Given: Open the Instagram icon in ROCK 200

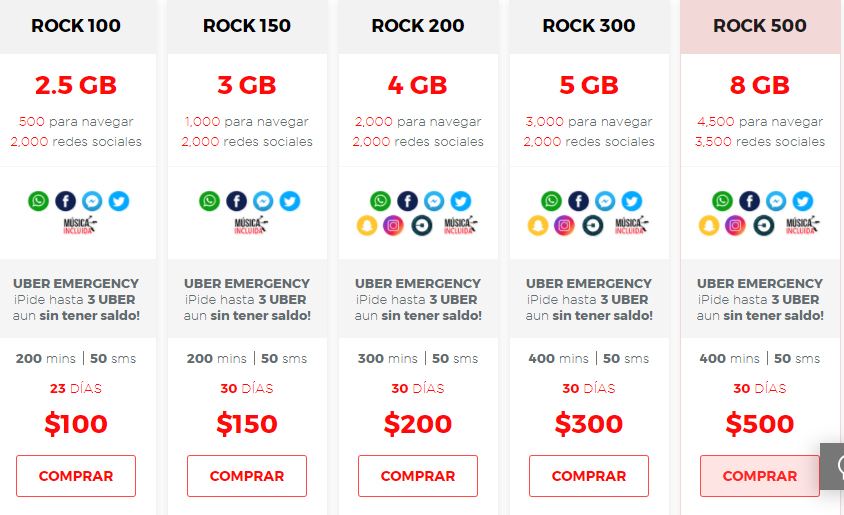Looking at the screenshot, I should 394,226.
